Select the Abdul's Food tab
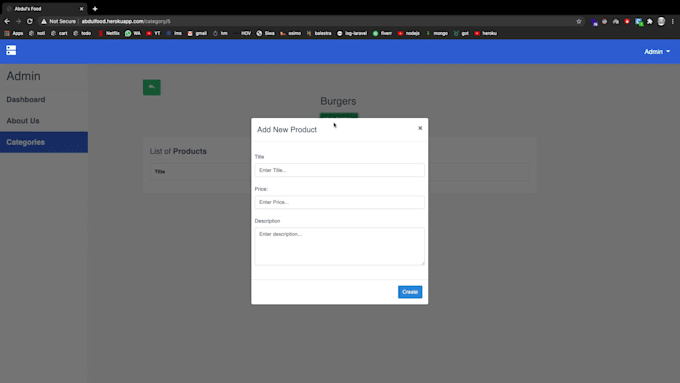 click(43, 9)
